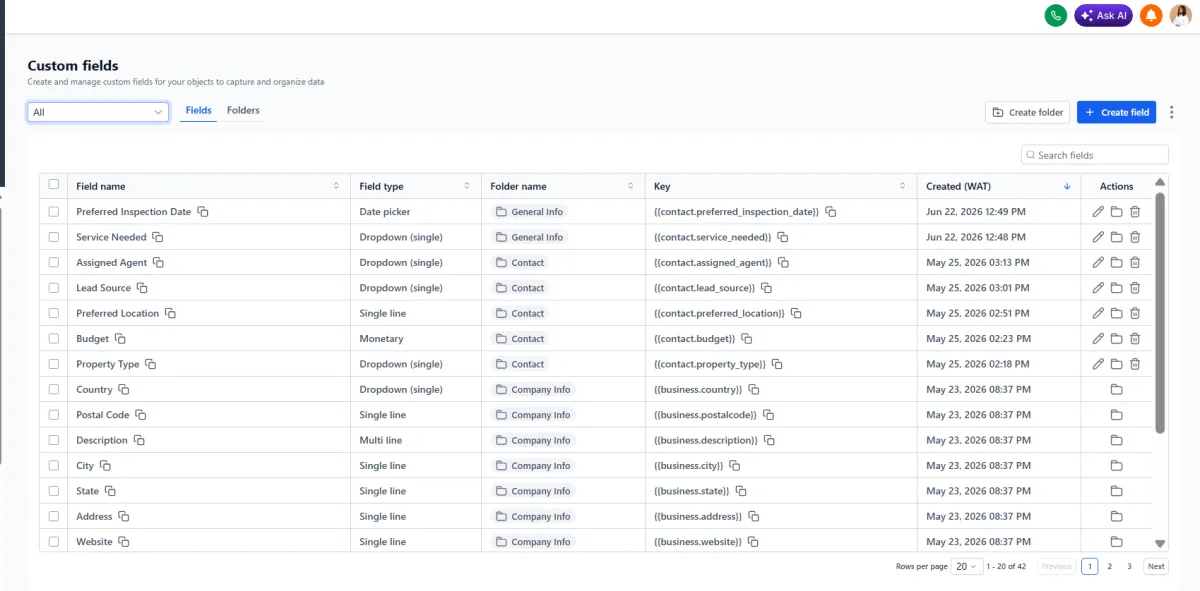Delete the Property Type field
Image resolution: width=1200 pixels, height=591 pixels.
[1135, 364]
